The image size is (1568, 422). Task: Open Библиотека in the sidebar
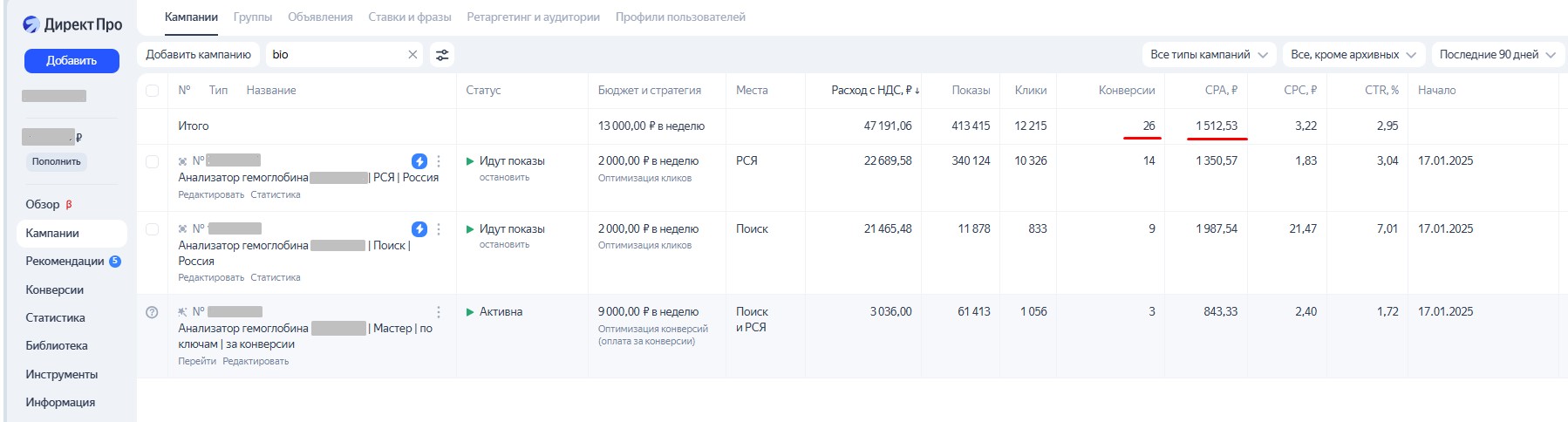click(x=57, y=345)
